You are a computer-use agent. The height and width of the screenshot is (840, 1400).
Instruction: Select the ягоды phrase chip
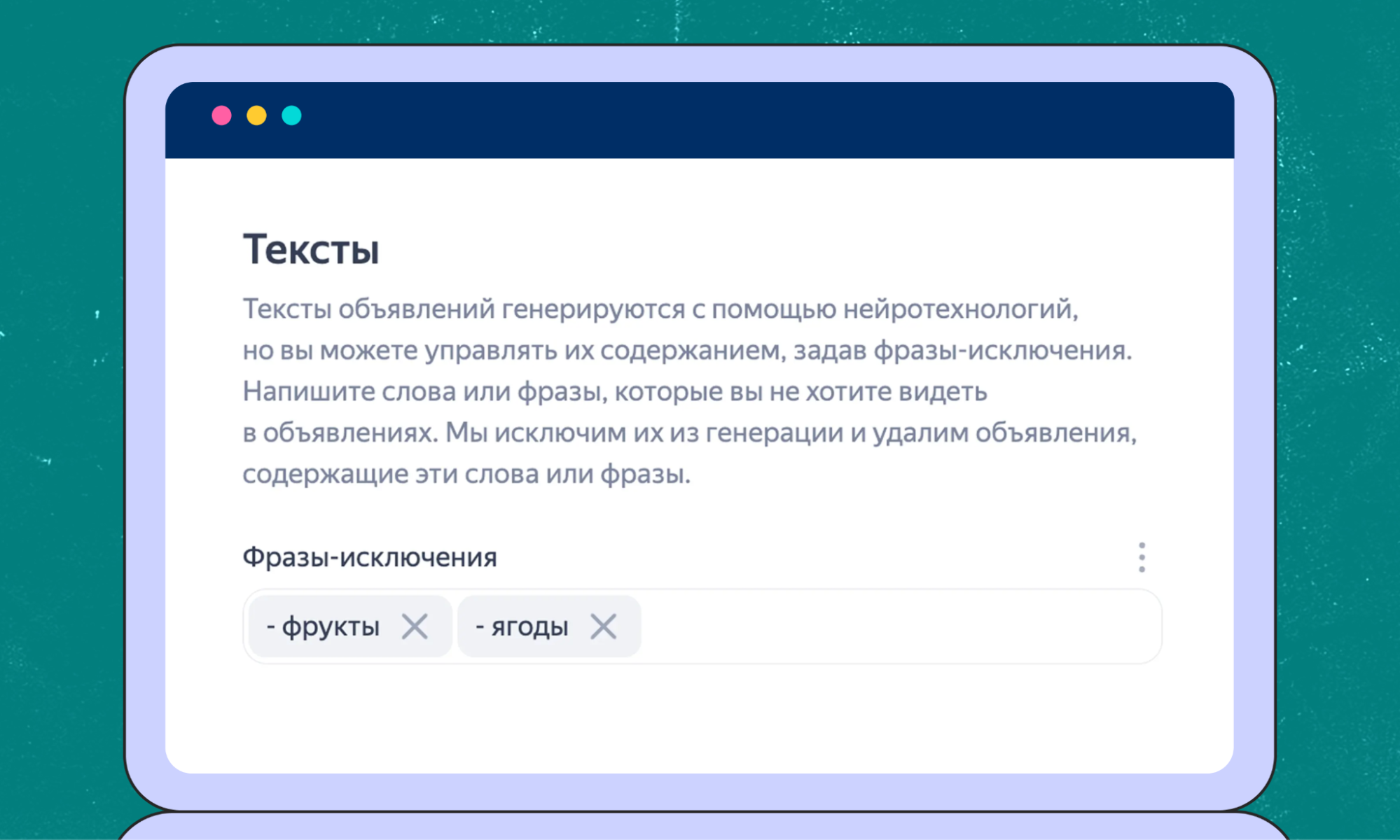(x=522, y=626)
